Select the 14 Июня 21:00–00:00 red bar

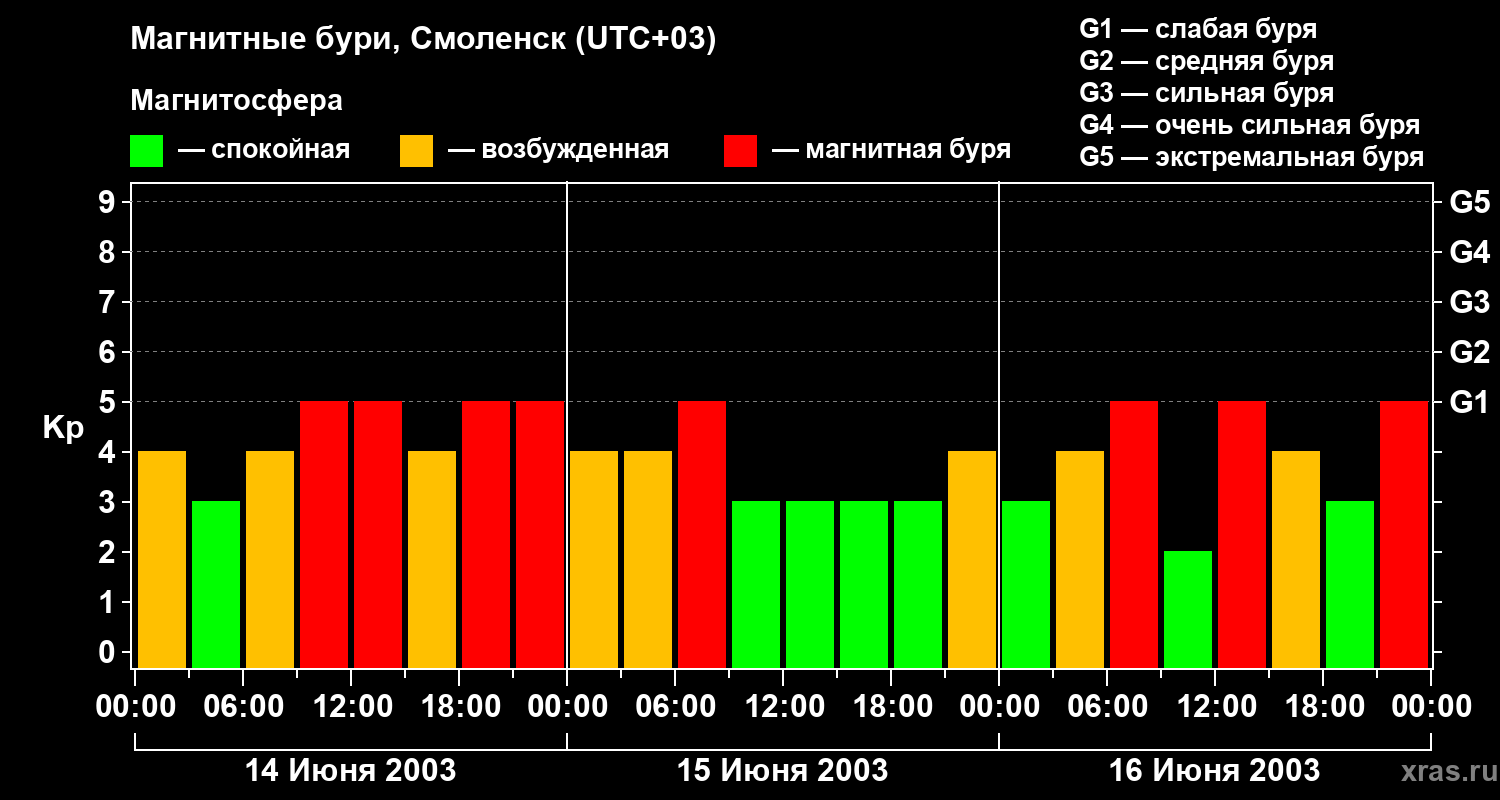[540, 534]
